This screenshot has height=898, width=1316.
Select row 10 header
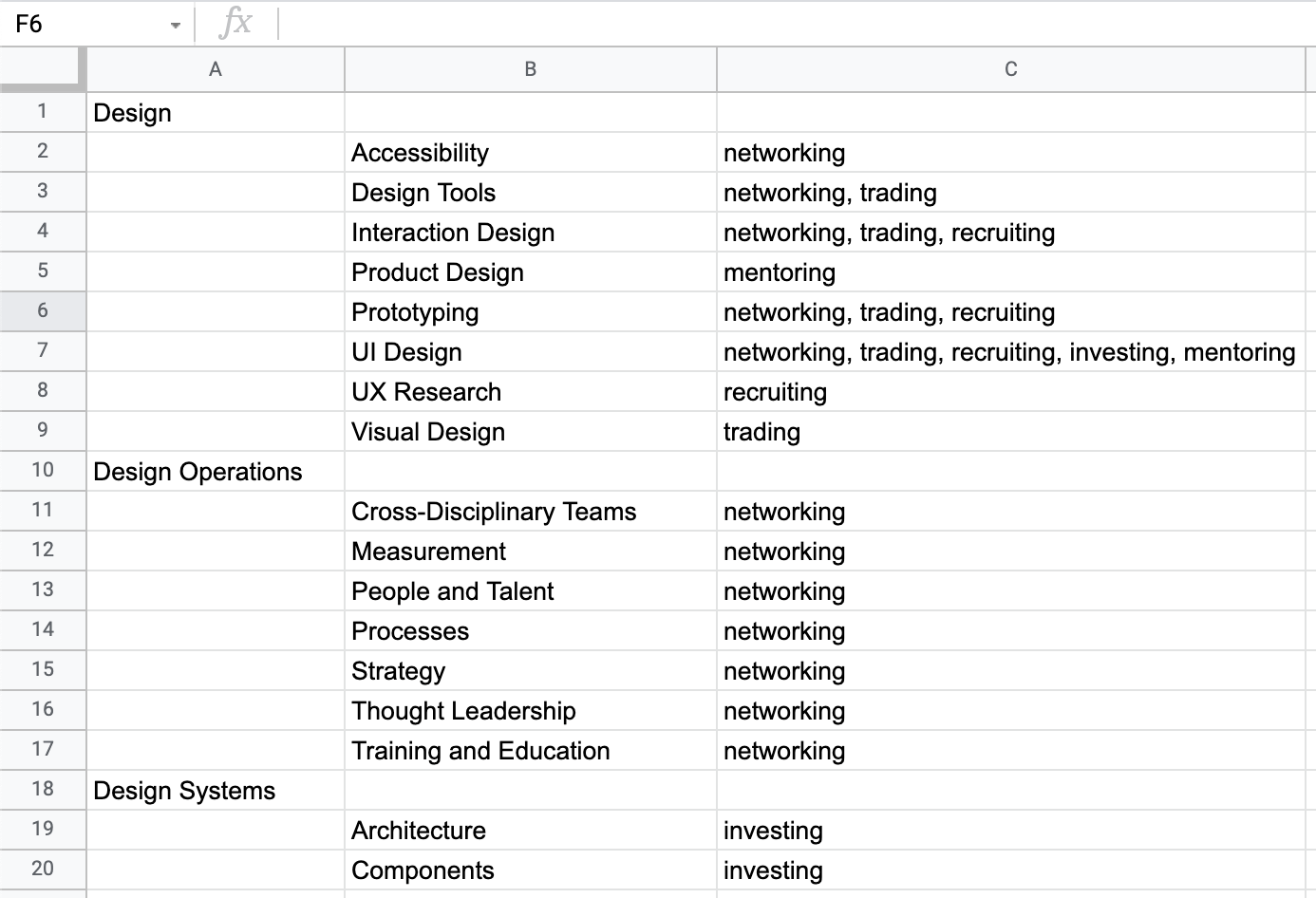point(43,471)
